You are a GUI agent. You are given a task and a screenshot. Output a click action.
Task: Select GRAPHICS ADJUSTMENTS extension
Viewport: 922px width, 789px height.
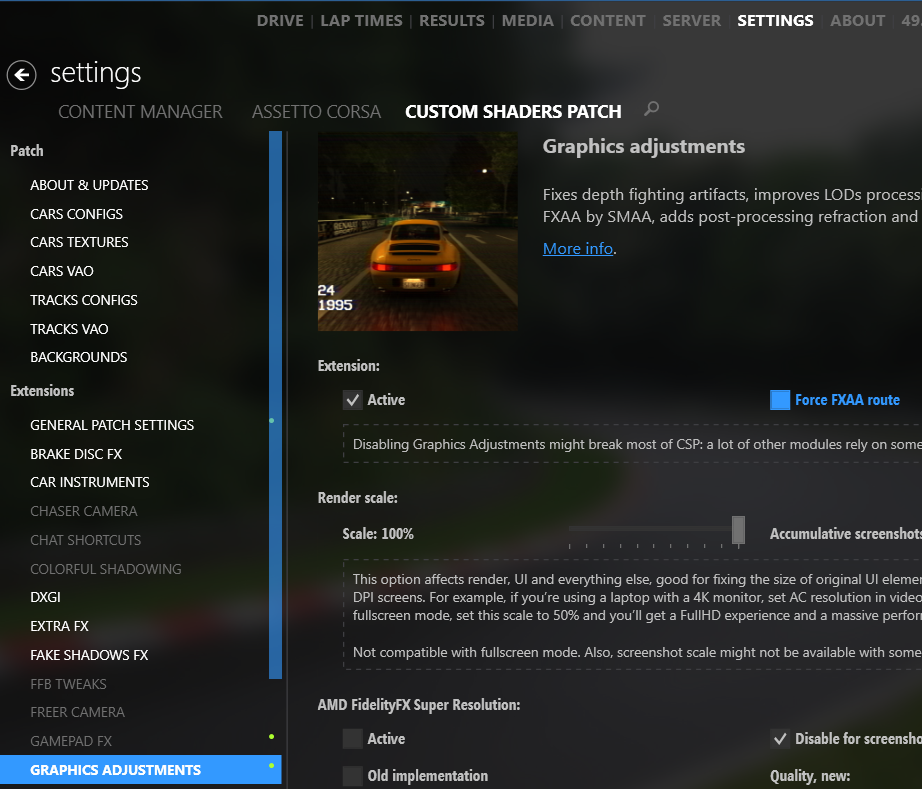141,770
